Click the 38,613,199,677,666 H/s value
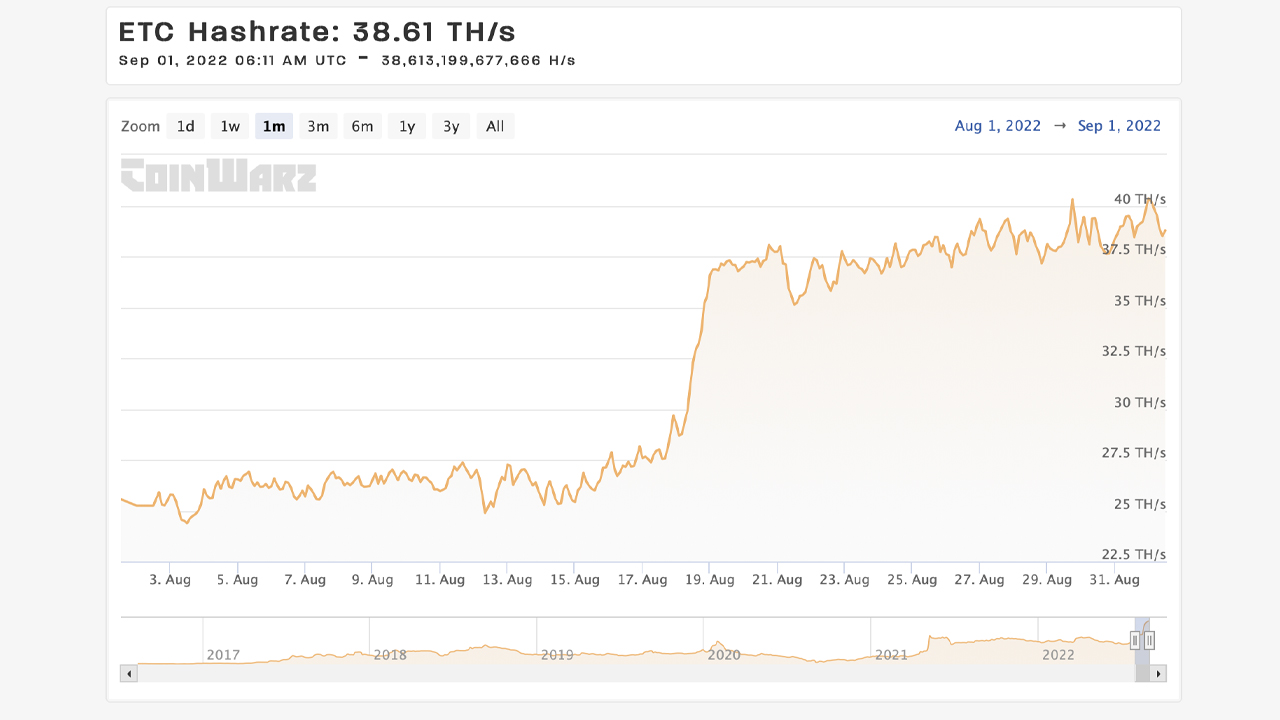The image size is (1280, 720). click(478, 60)
